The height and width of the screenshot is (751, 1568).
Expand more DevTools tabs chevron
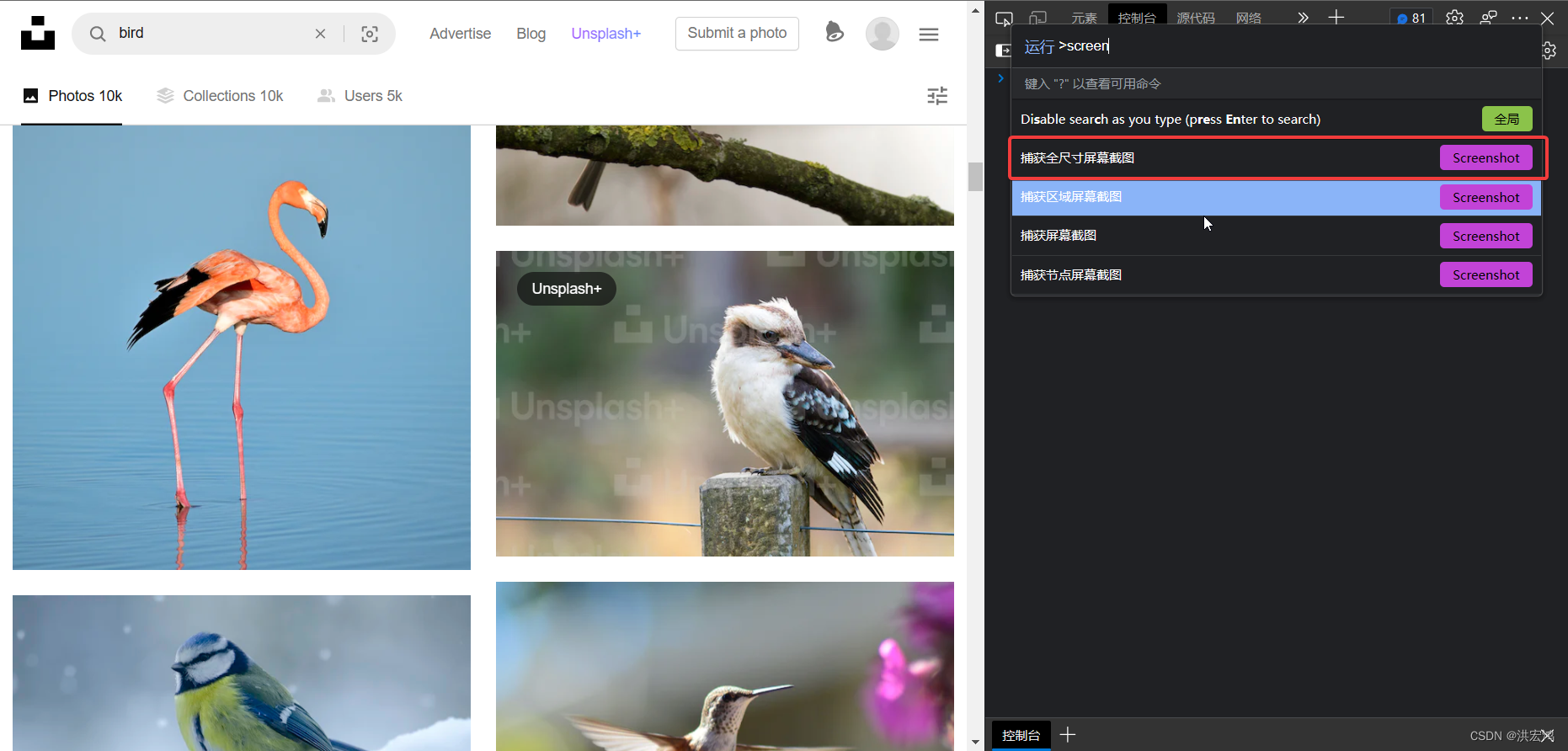pyautogui.click(x=1303, y=18)
